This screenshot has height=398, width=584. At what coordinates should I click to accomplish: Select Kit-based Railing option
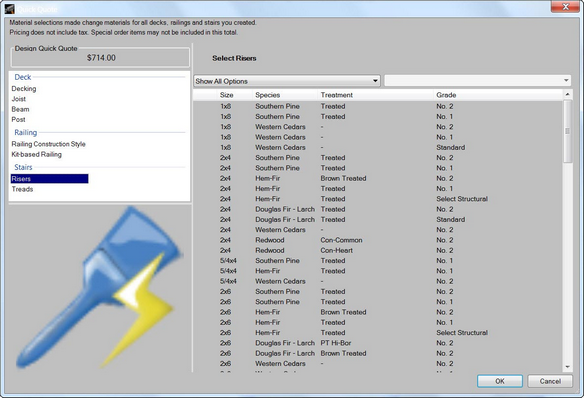coord(36,155)
